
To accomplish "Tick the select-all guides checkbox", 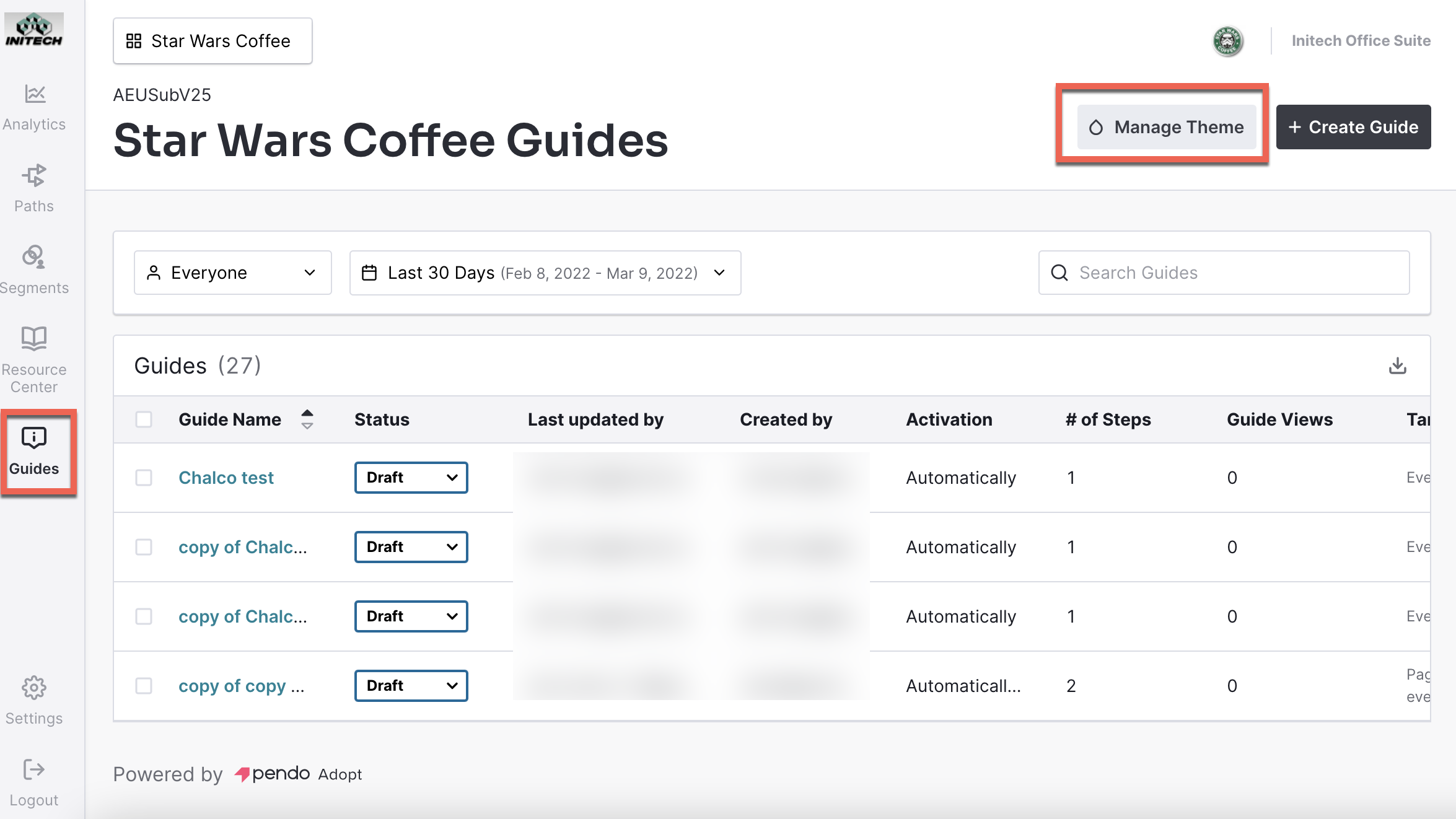I will (144, 419).
